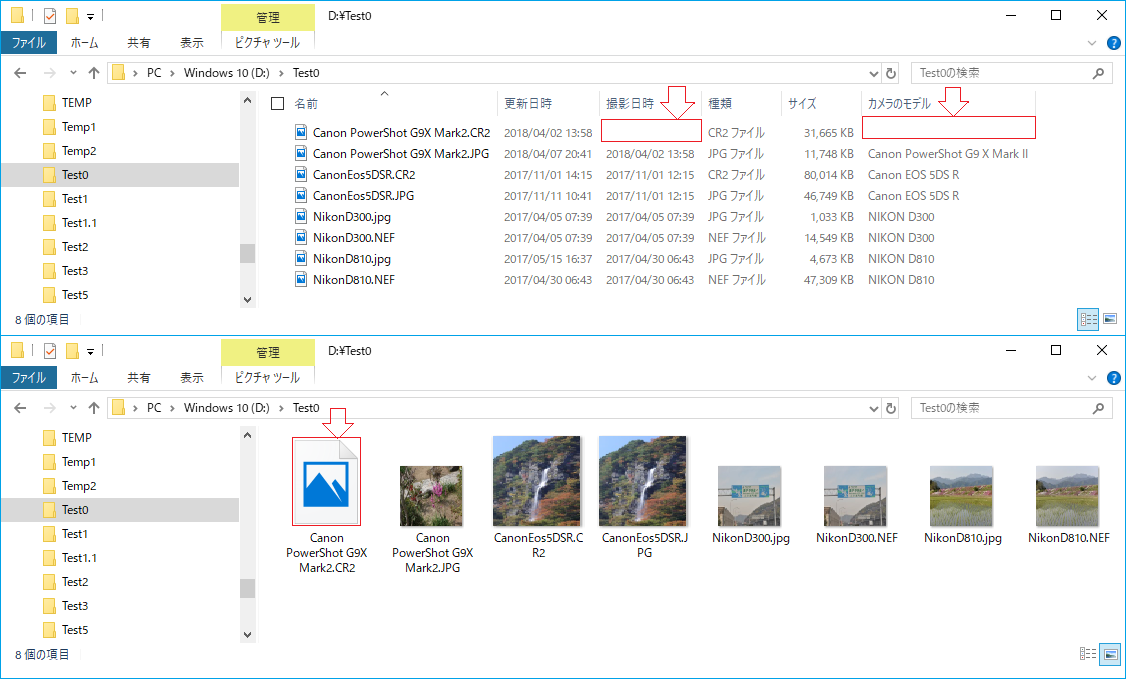
Task: Open Quick Access Toolbar dropdown in bottom window
Action: tap(90, 351)
